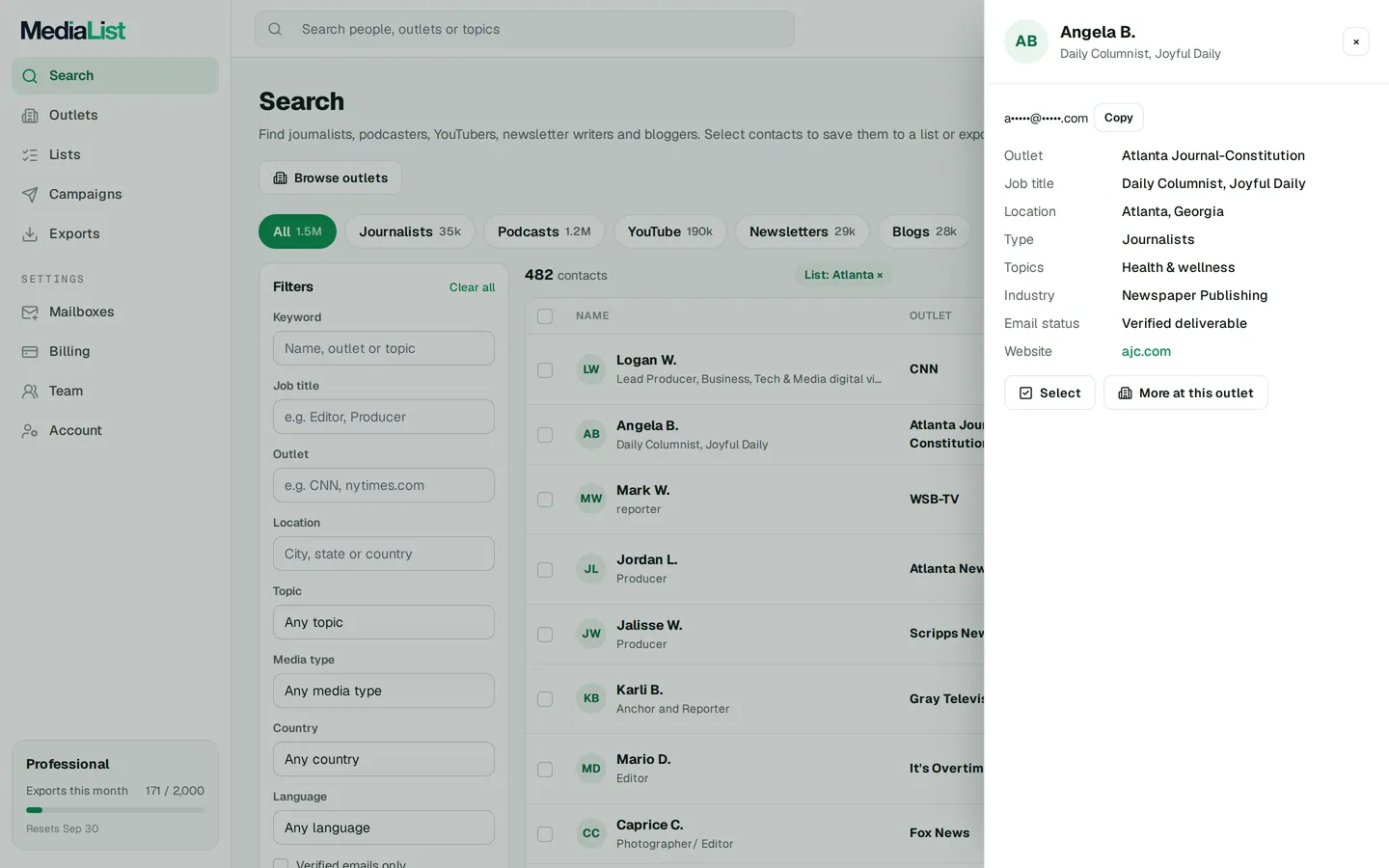Viewport: 1389px width, 868px height.
Task: Click Fox News outlet cell
Action: pyautogui.click(x=940, y=833)
